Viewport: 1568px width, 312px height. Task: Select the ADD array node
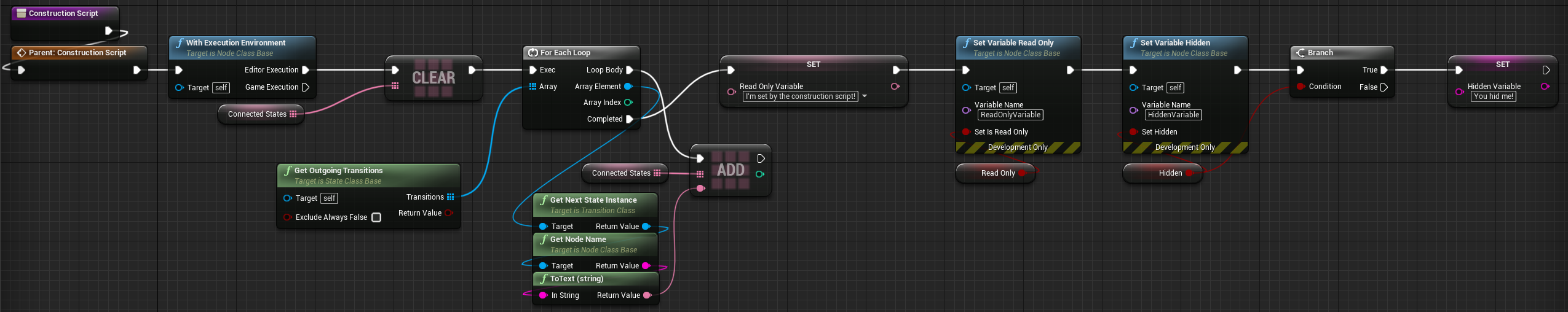coord(731,170)
